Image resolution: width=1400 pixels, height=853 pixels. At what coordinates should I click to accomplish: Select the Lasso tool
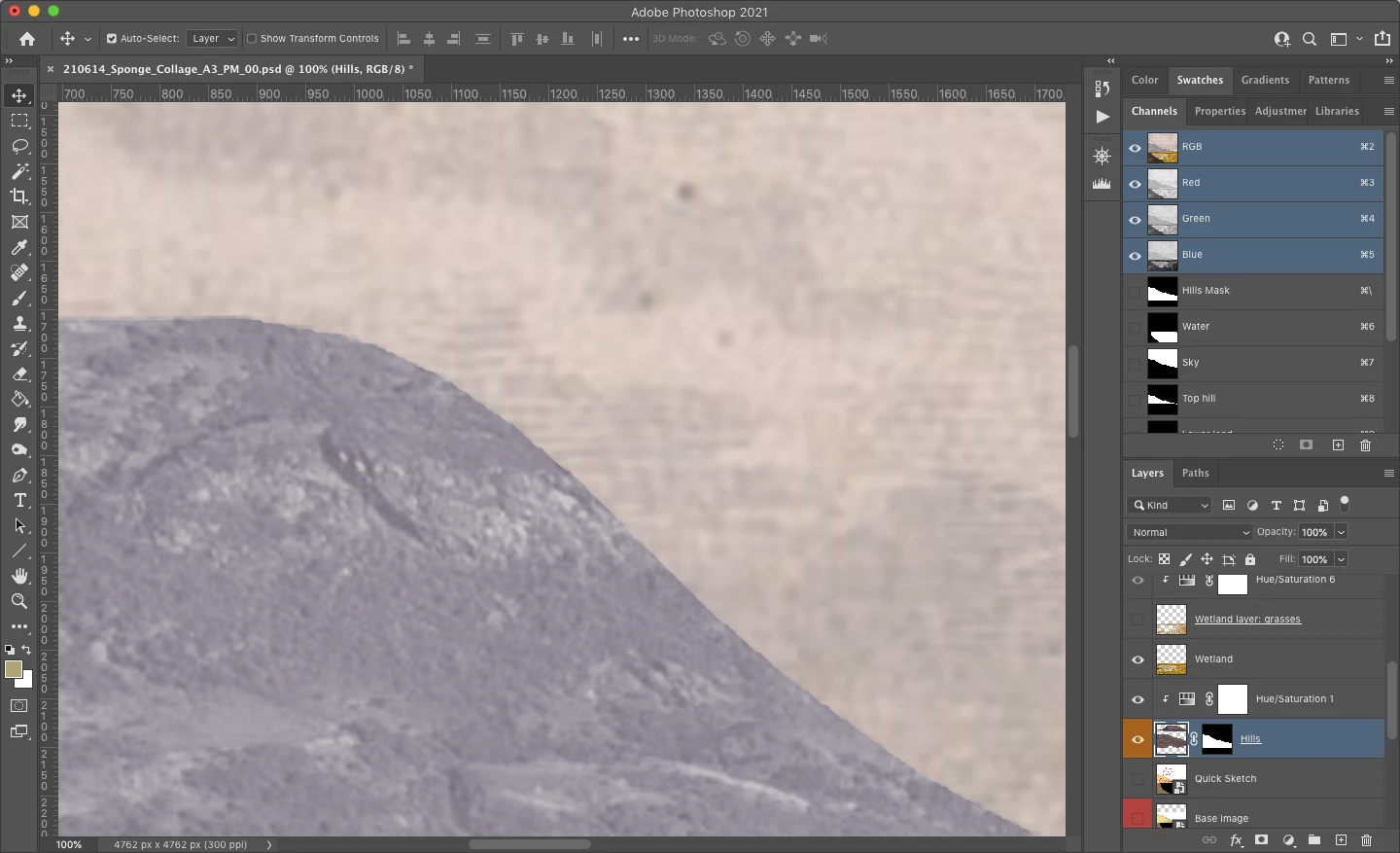pyautogui.click(x=19, y=146)
